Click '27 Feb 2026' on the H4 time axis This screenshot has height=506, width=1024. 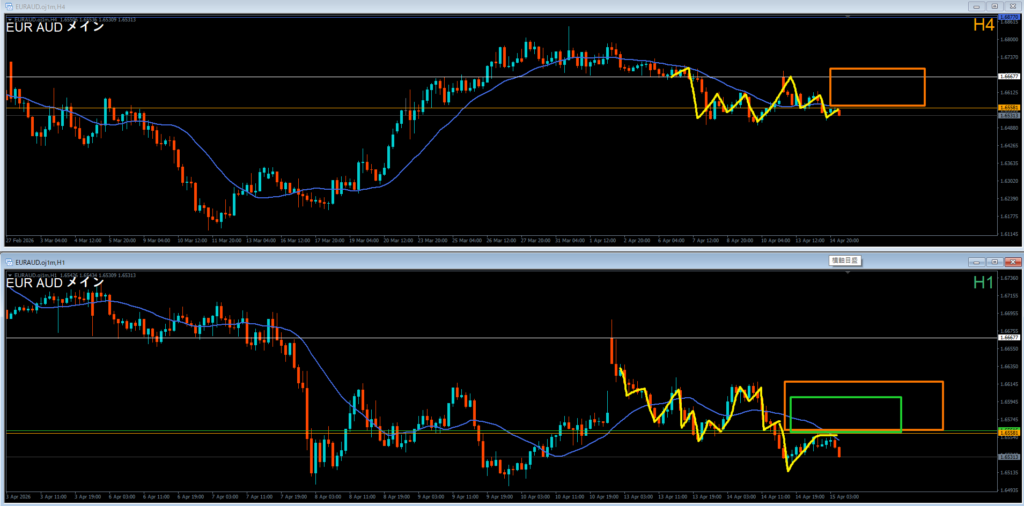pos(18,240)
